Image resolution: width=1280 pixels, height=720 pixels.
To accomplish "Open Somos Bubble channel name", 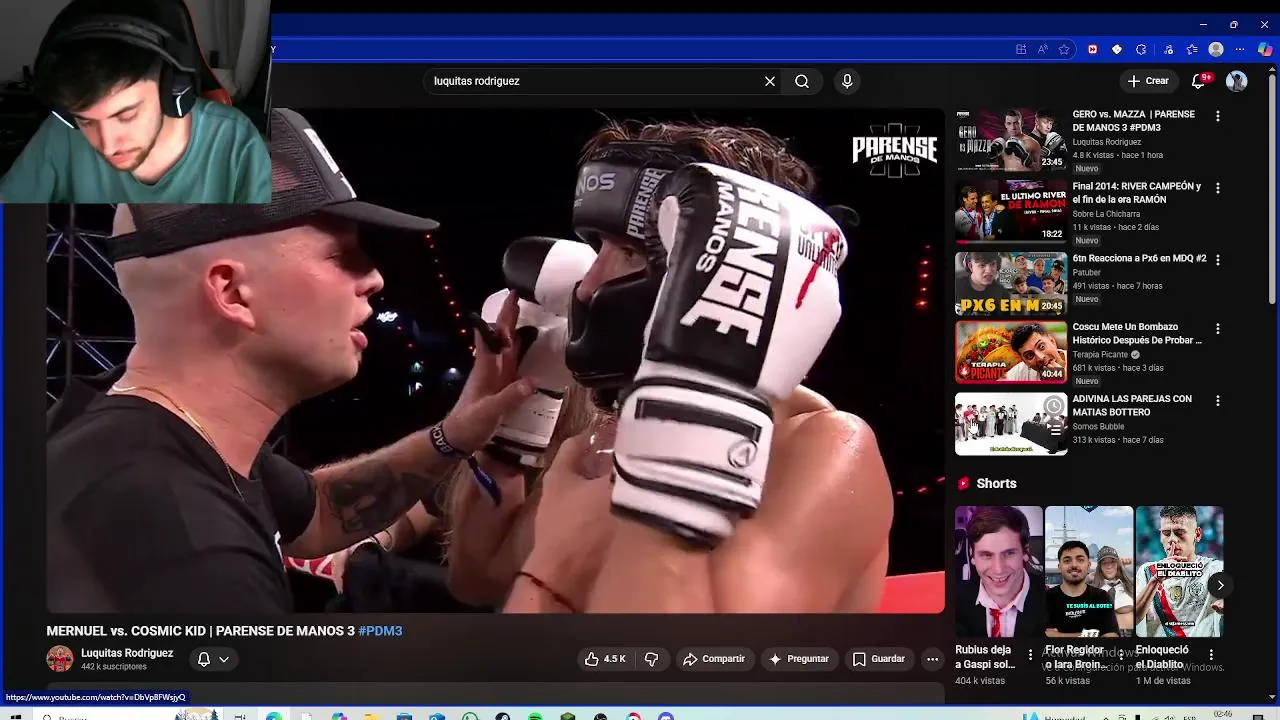I will coord(1099,427).
